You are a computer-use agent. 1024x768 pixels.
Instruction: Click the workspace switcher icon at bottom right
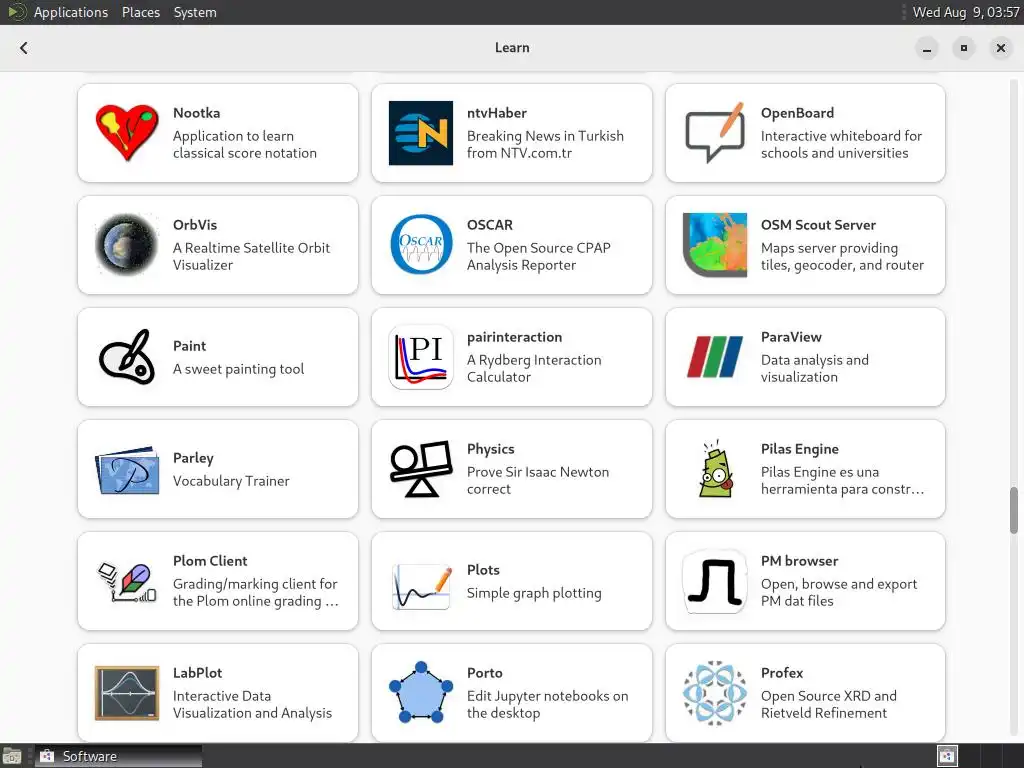pyautogui.click(x=947, y=756)
